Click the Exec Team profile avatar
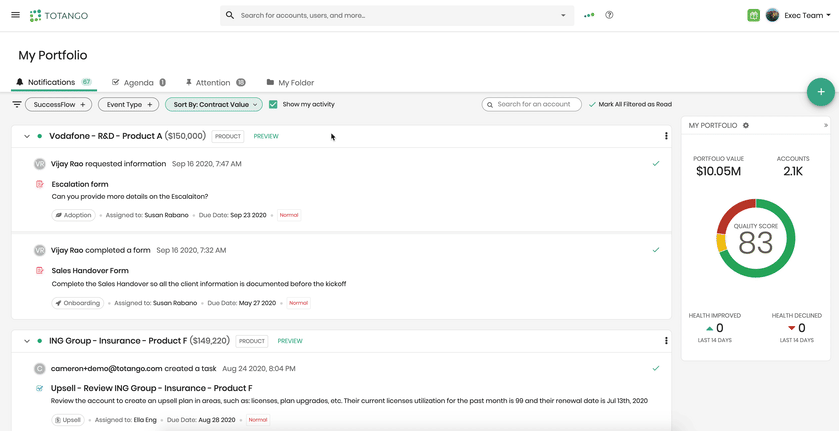This screenshot has height=431, width=839. (x=772, y=15)
